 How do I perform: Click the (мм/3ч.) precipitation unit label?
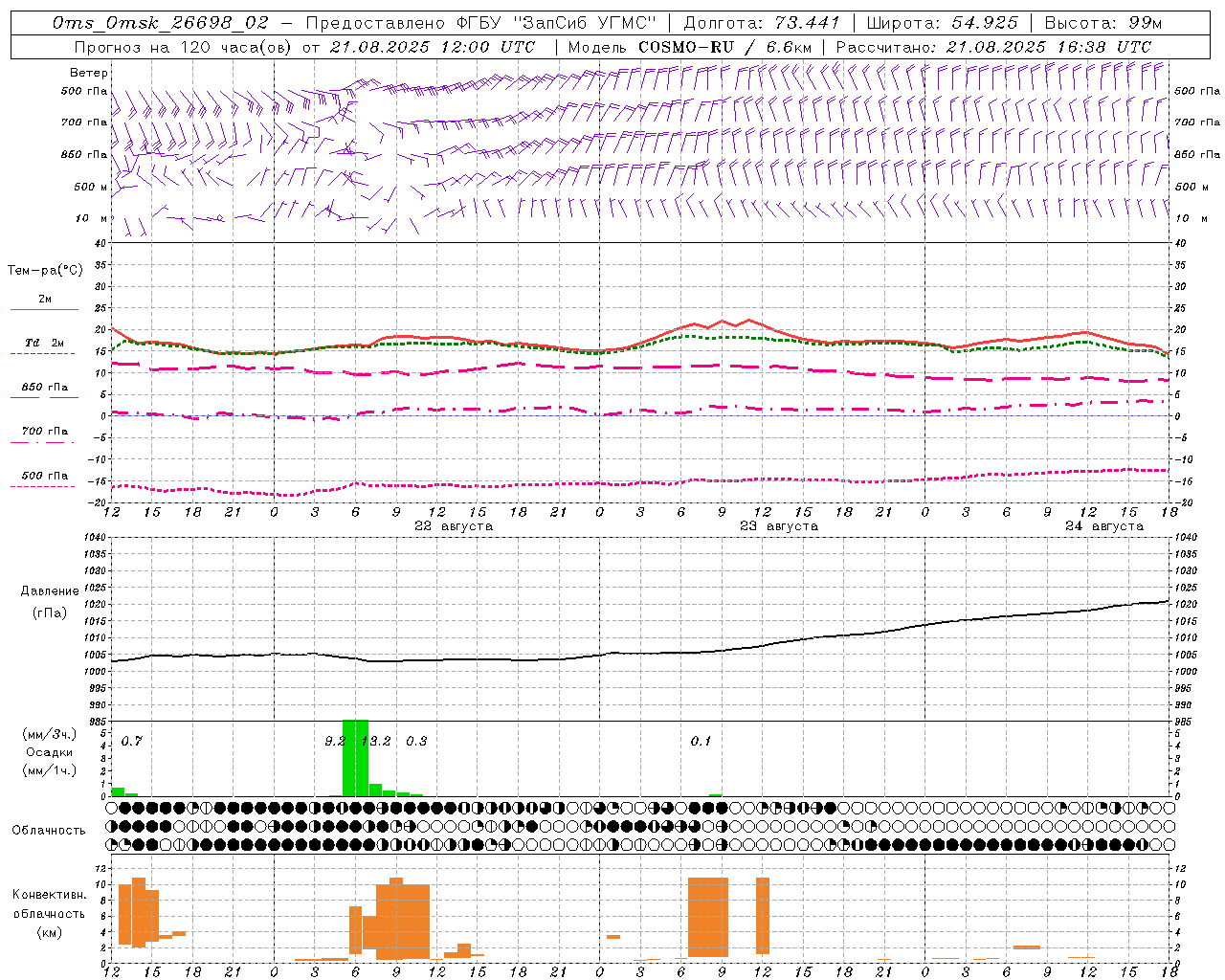pos(50,735)
